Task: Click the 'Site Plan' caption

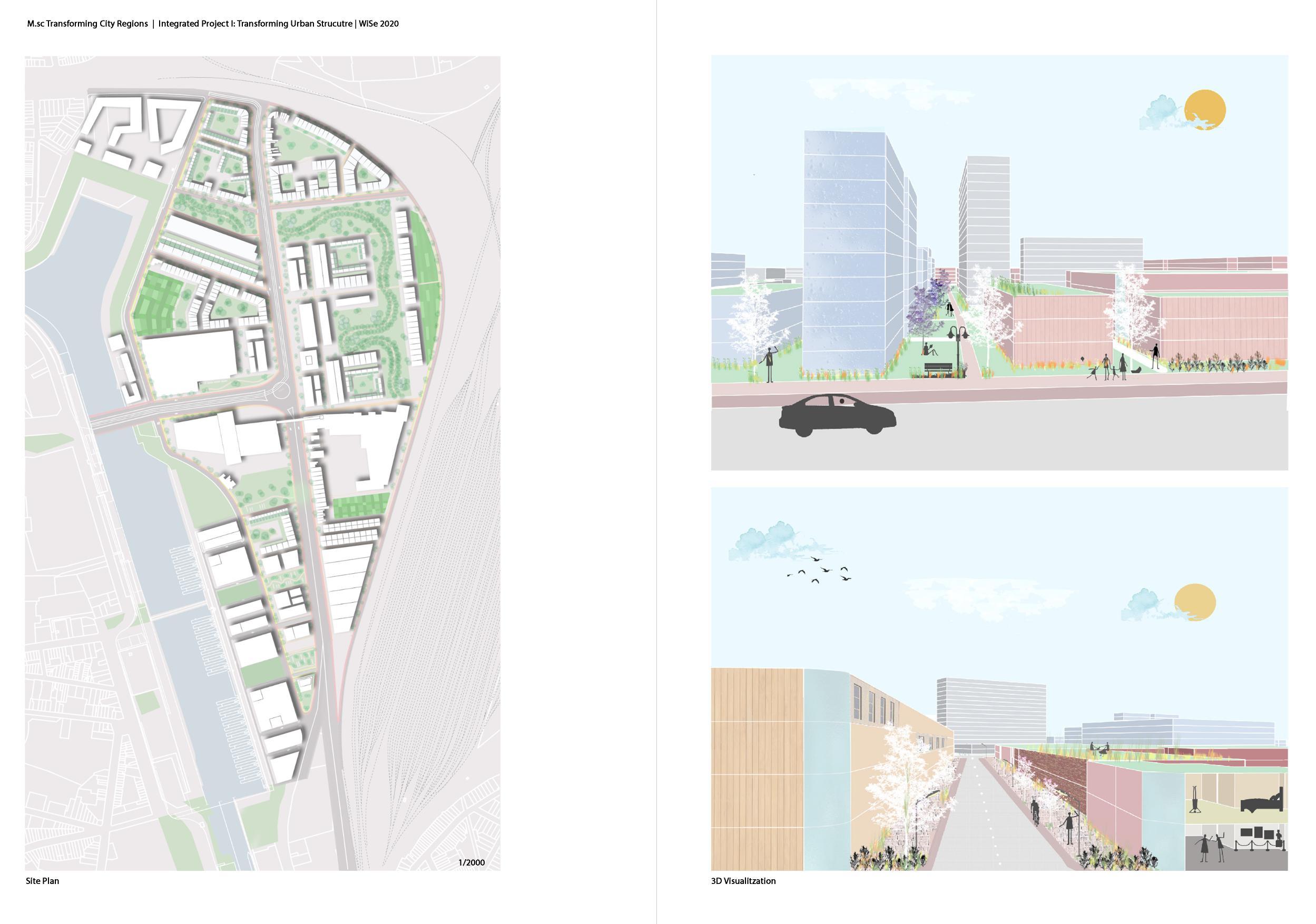Action: (x=43, y=881)
